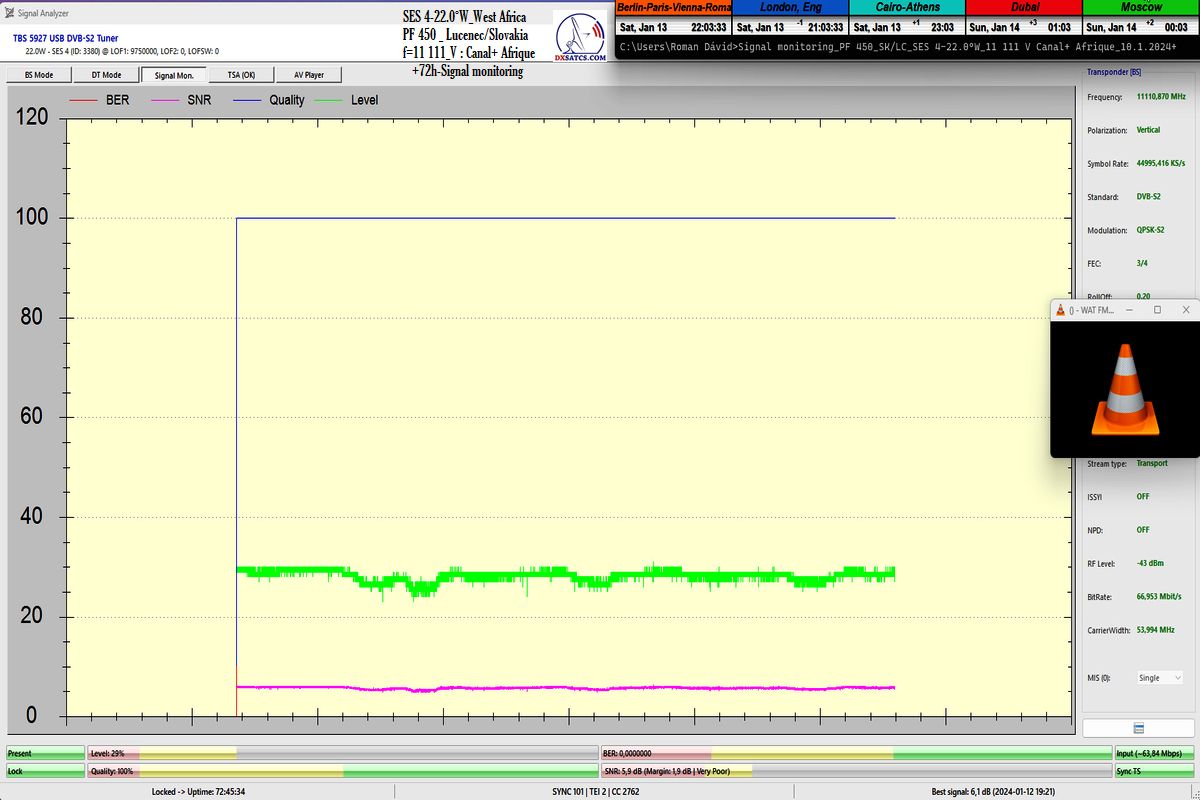Click the Quality 100% progress bar
The height and width of the screenshot is (800, 1200).
coord(342,771)
